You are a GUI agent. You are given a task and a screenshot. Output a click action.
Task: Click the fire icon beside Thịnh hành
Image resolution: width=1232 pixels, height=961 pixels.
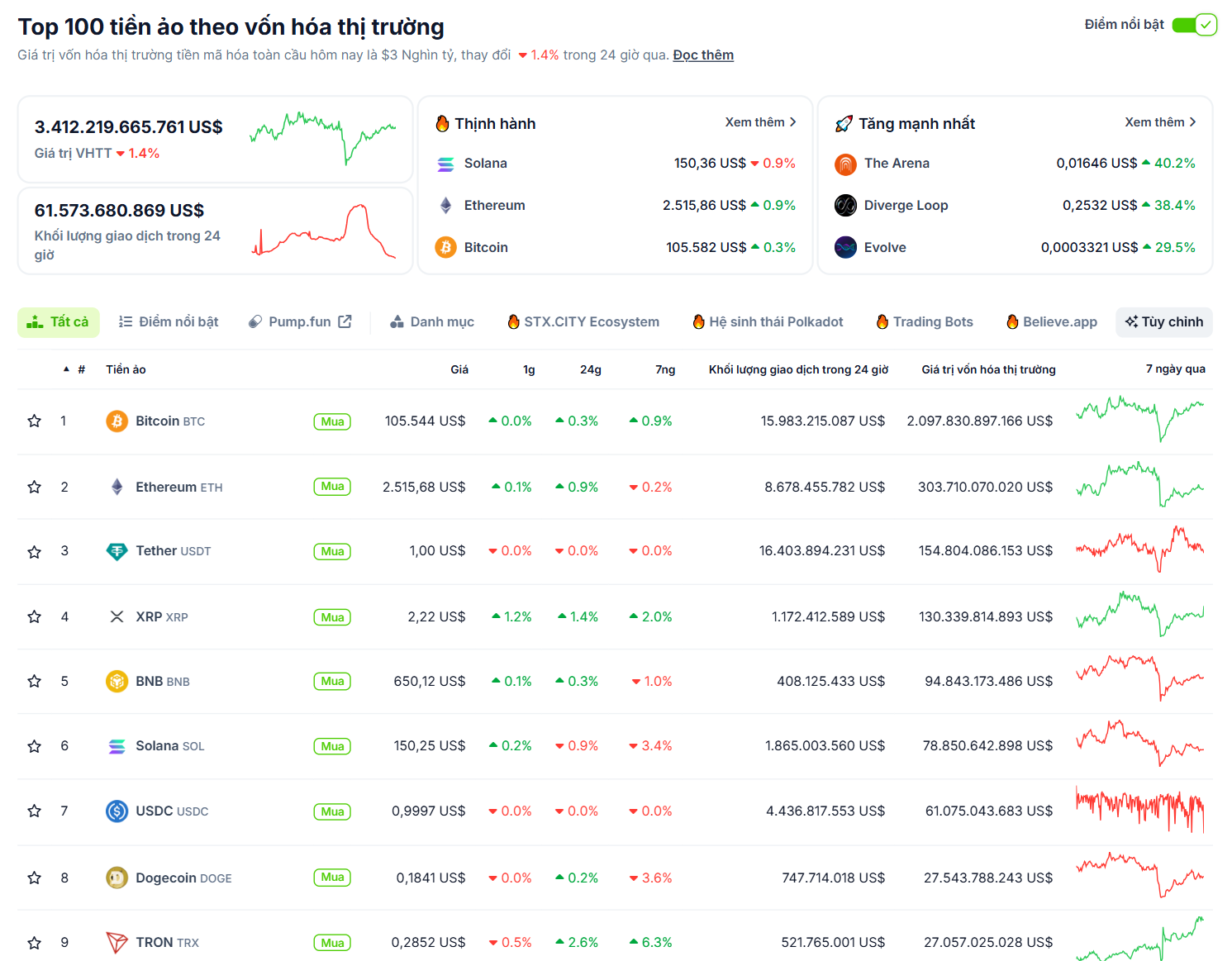(442, 124)
